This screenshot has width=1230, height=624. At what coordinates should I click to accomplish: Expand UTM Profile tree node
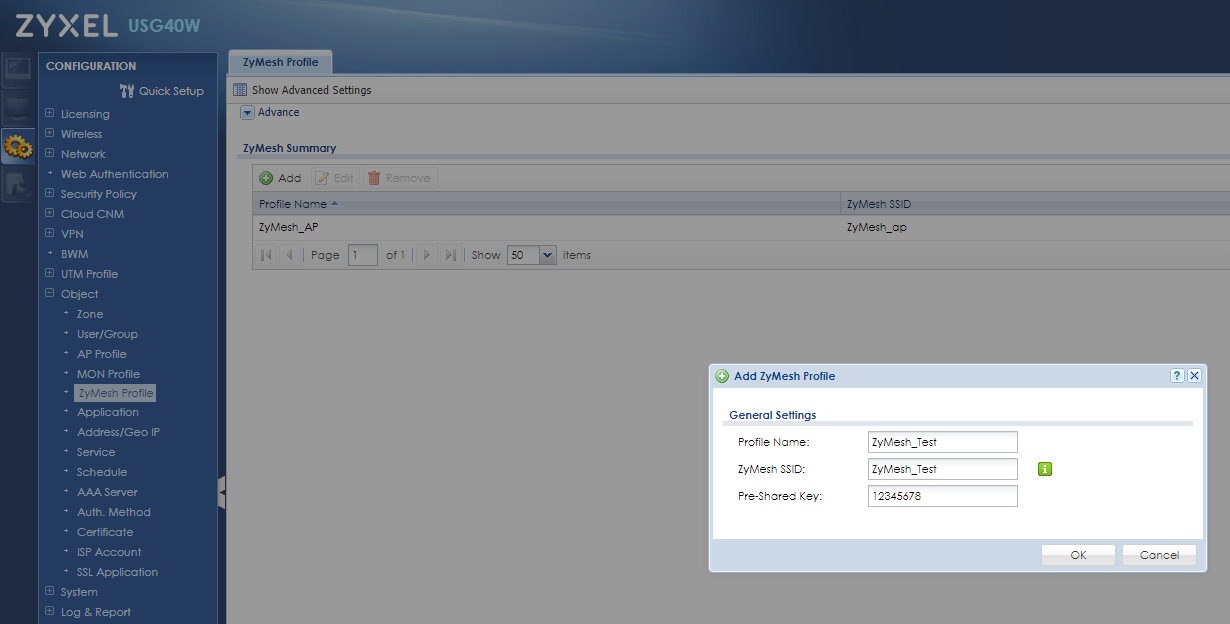tap(50, 274)
